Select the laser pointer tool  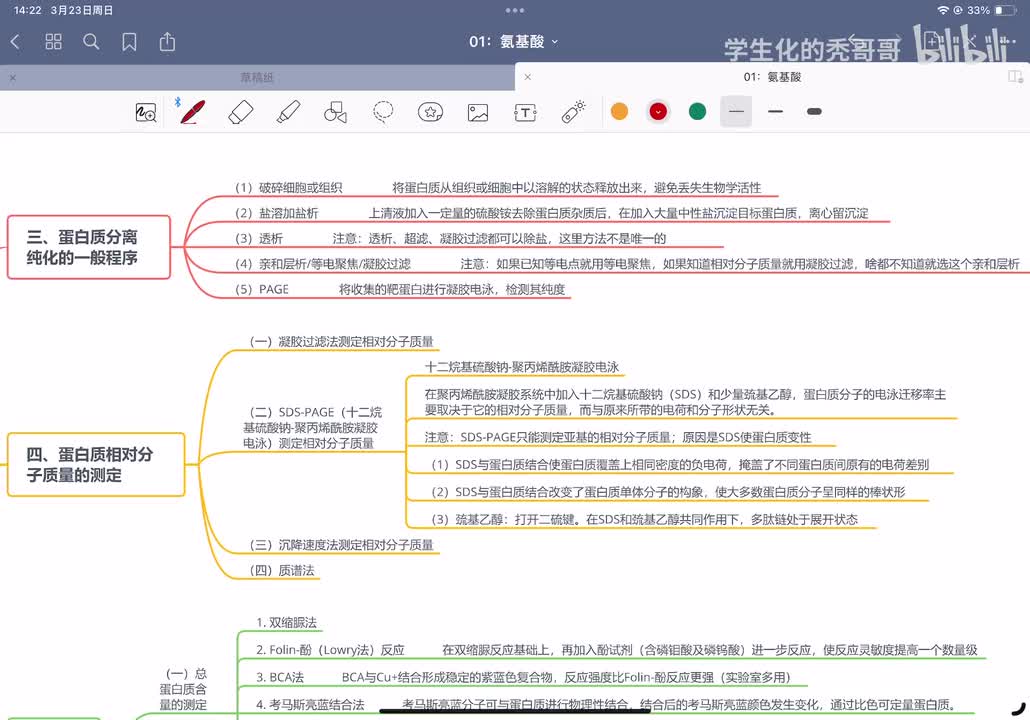[573, 112]
